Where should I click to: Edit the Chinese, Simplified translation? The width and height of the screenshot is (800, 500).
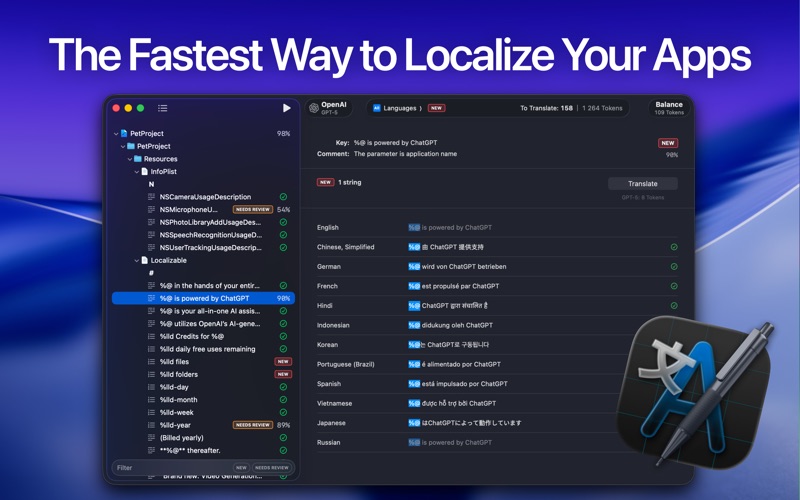pos(446,247)
